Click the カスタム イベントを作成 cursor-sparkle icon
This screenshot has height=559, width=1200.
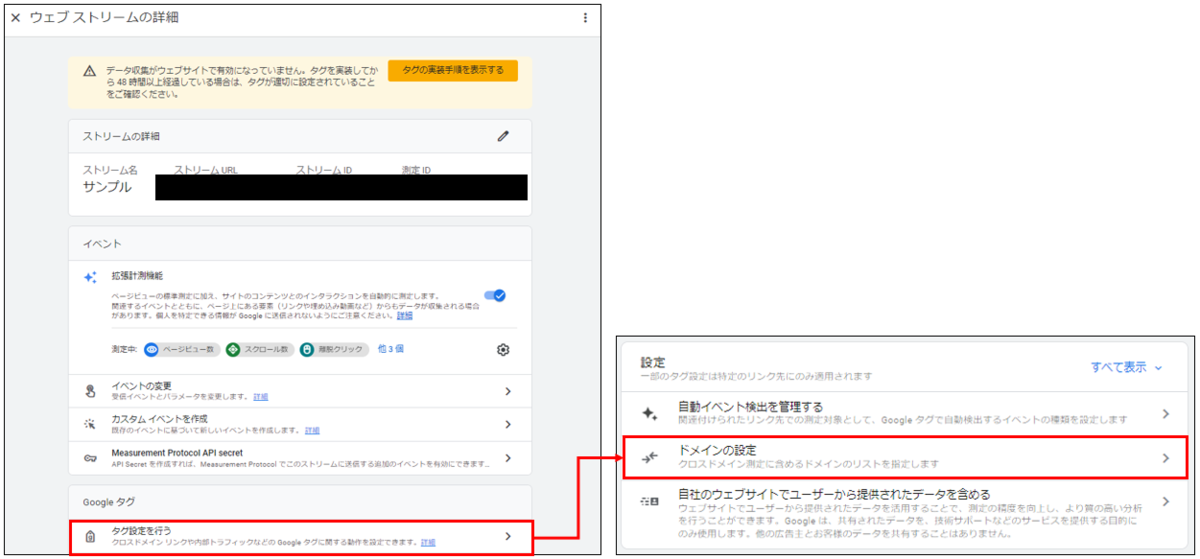pos(90,424)
